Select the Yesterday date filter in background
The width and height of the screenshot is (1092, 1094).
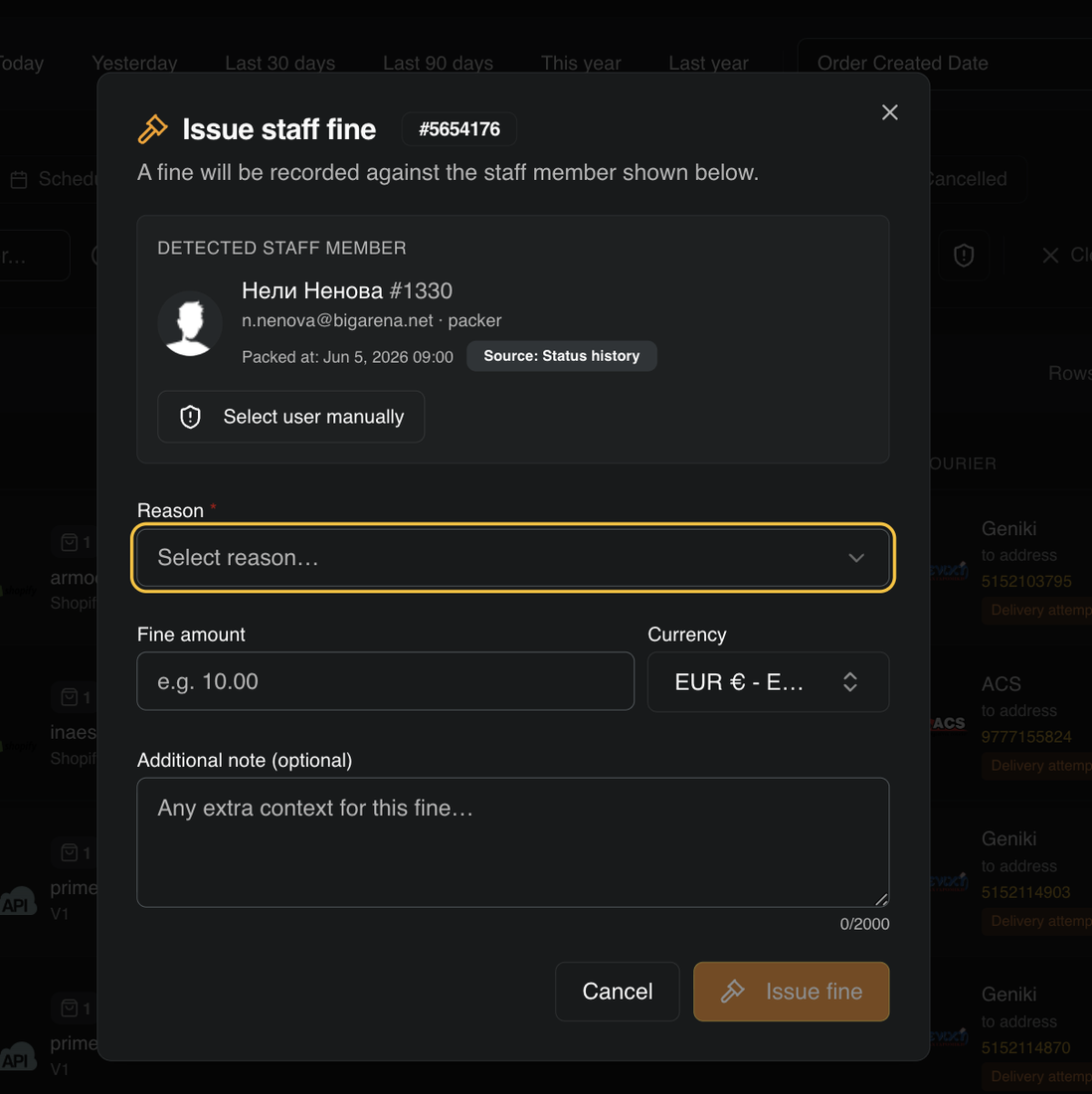(x=134, y=63)
